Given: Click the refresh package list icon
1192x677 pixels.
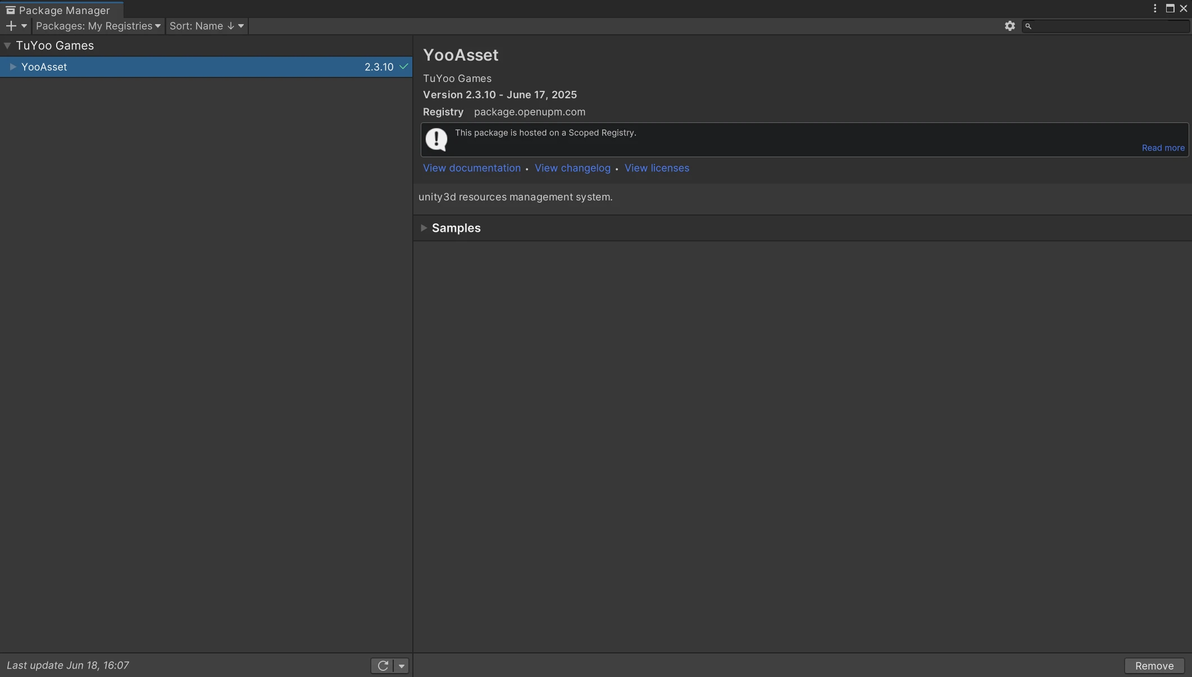Looking at the screenshot, I should pos(383,666).
